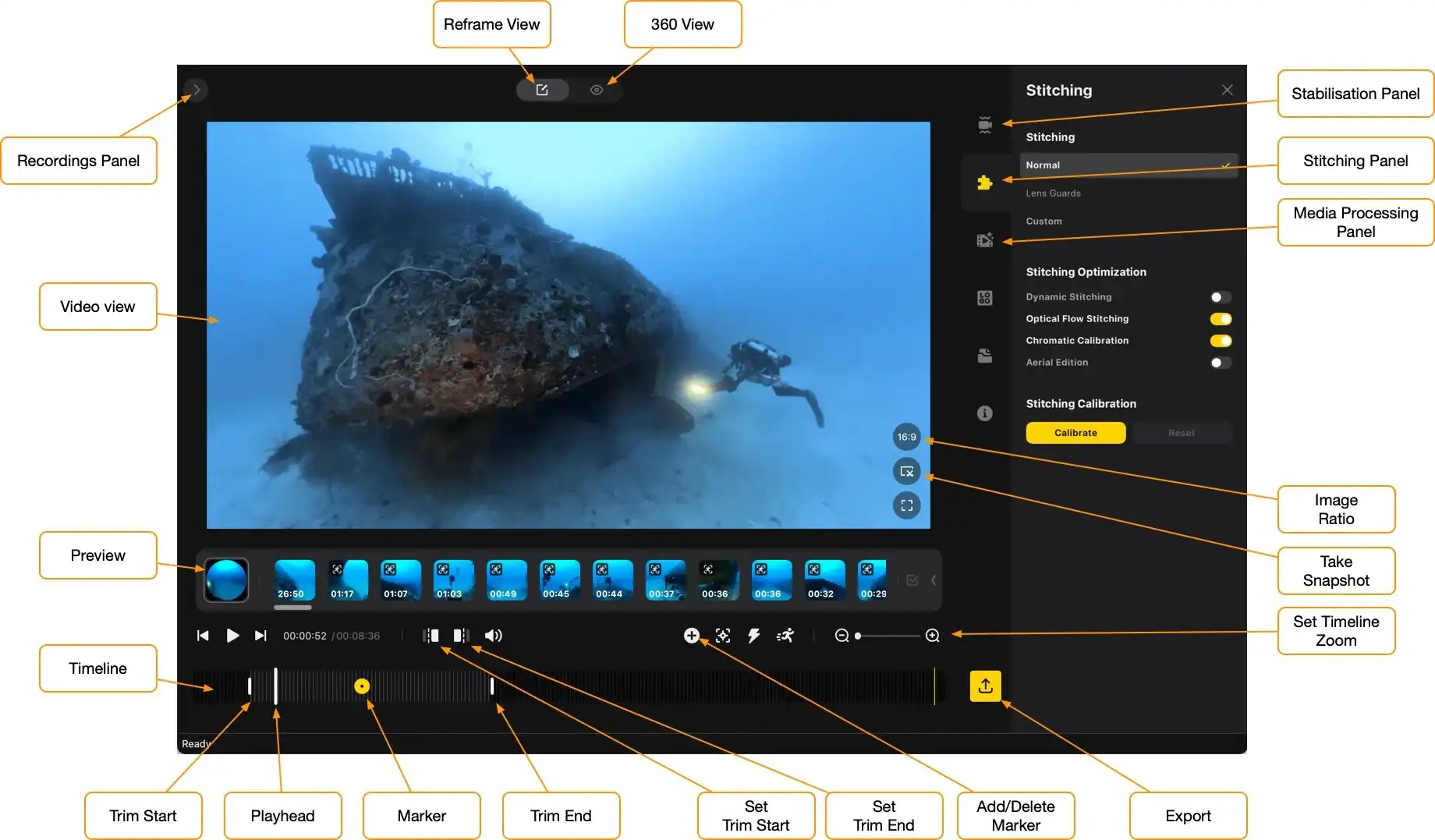The image size is (1435, 840).
Task: Switch to 360 View with the eye icon
Action: (x=597, y=90)
